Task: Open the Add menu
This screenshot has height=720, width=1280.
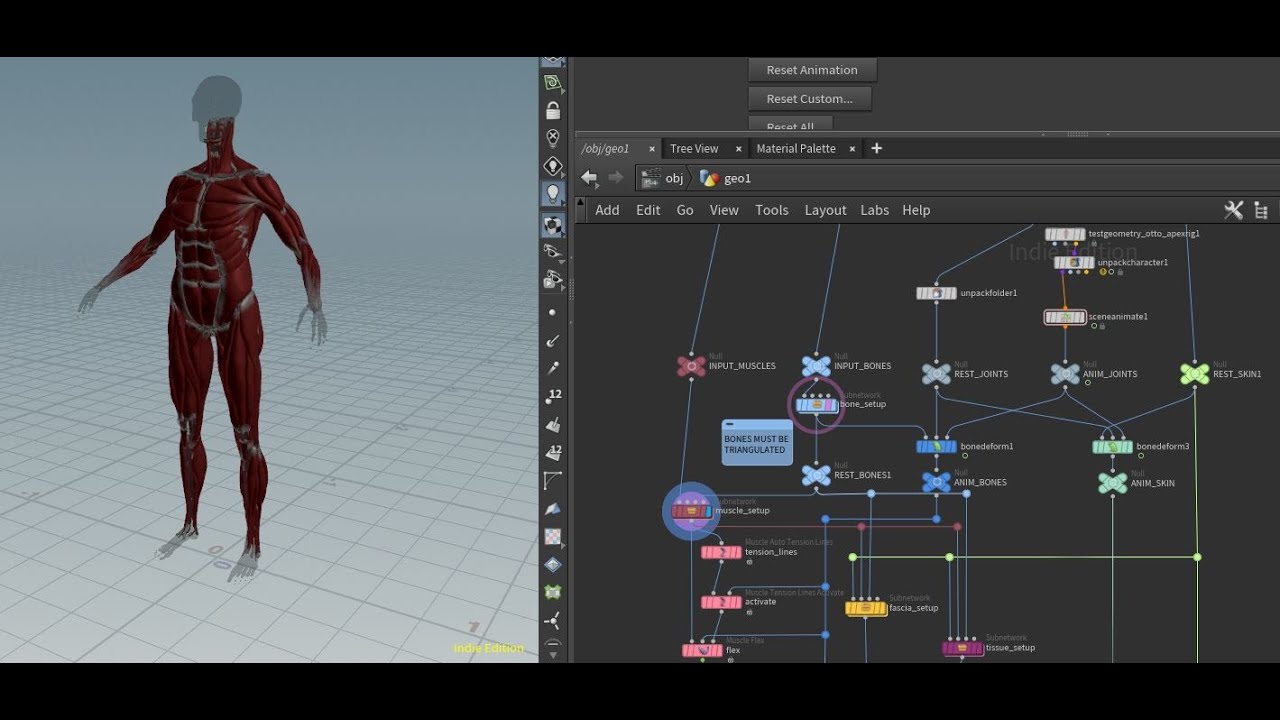Action: click(607, 210)
